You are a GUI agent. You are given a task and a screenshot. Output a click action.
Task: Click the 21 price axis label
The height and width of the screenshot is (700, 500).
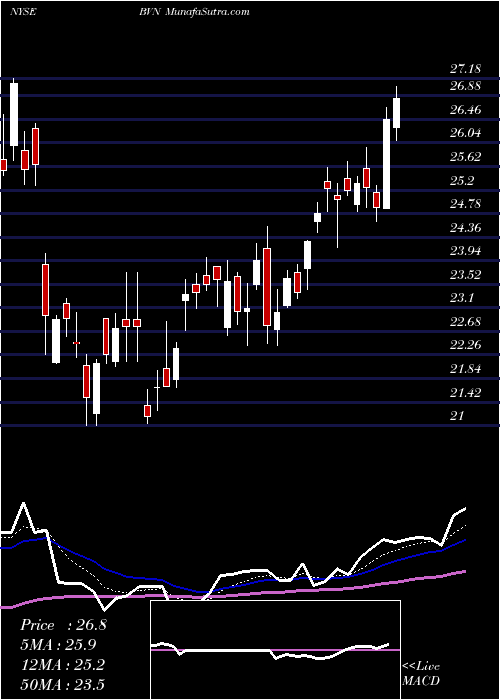(x=457, y=416)
